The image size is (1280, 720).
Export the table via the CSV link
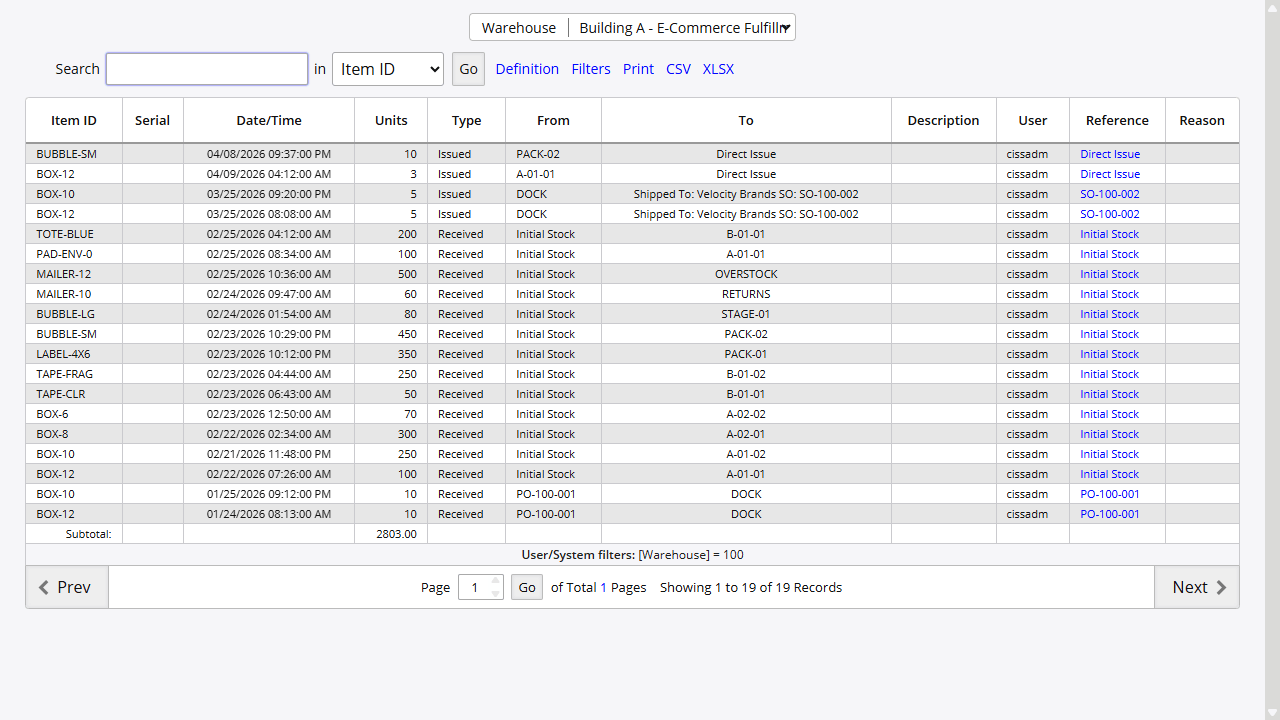pos(678,69)
